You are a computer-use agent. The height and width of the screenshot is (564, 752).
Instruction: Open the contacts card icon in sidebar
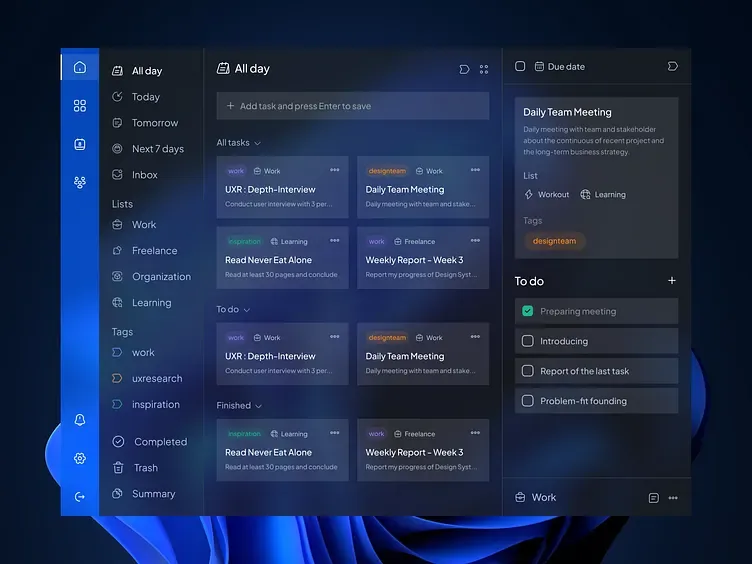click(x=80, y=144)
